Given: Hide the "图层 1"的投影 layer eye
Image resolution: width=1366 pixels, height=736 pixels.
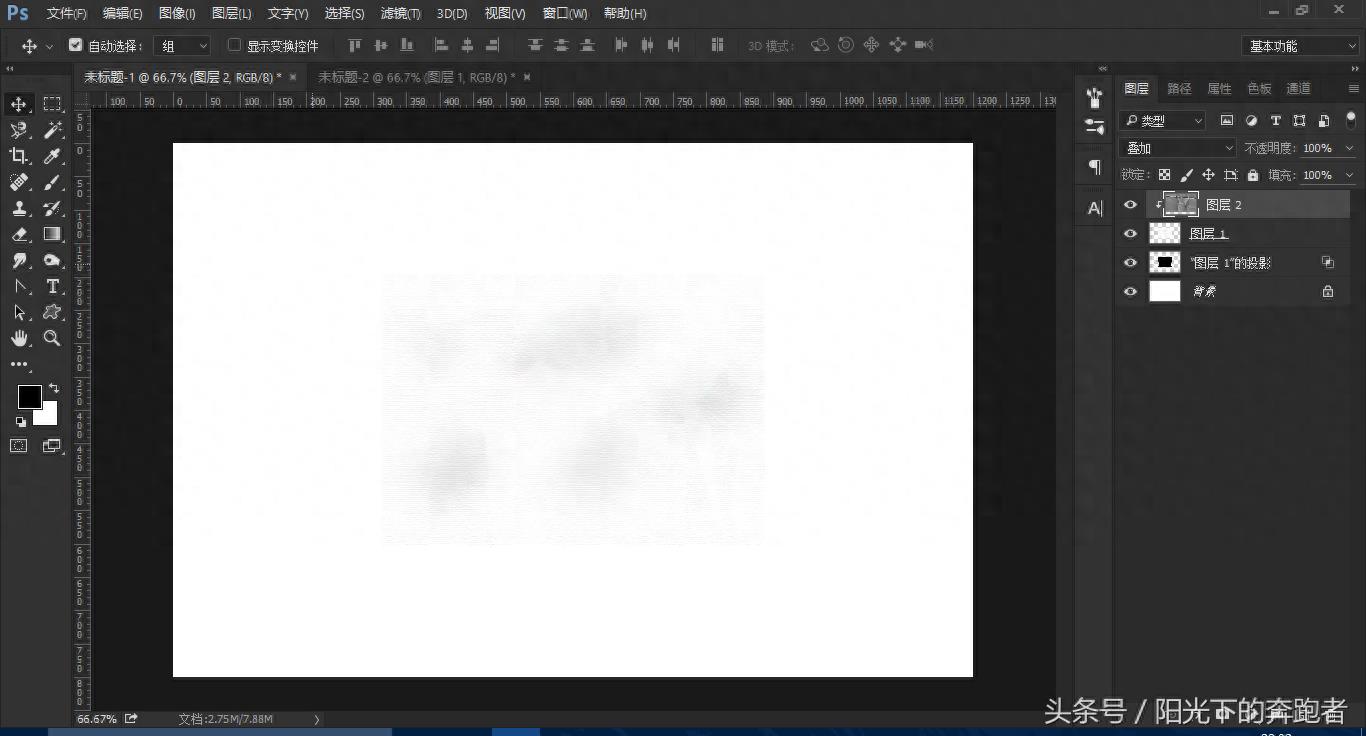Looking at the screenshot, I should click(1130, 262).
